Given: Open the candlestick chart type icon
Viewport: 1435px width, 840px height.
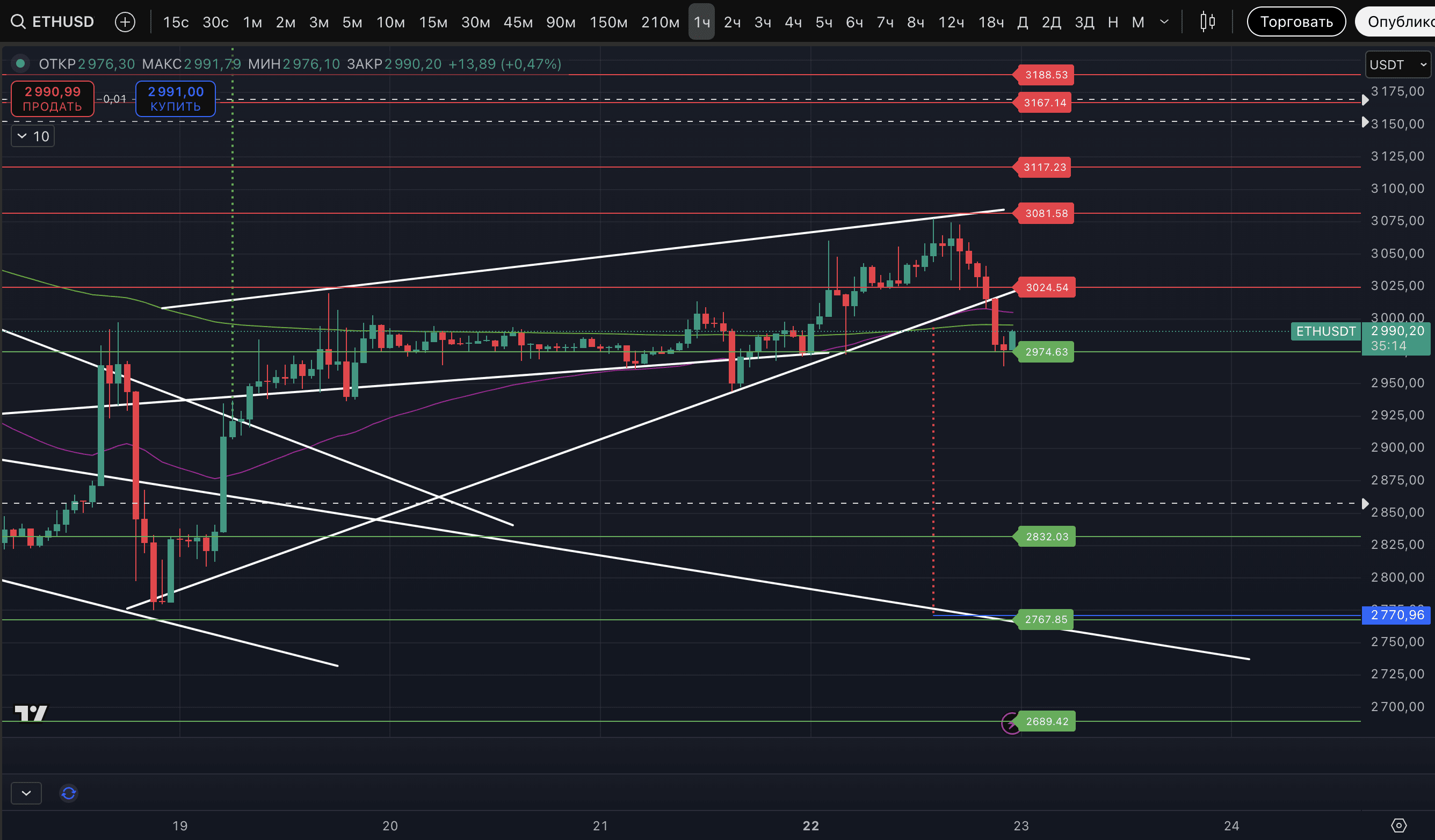Looking at the screenshot, I should point(1207,22).
